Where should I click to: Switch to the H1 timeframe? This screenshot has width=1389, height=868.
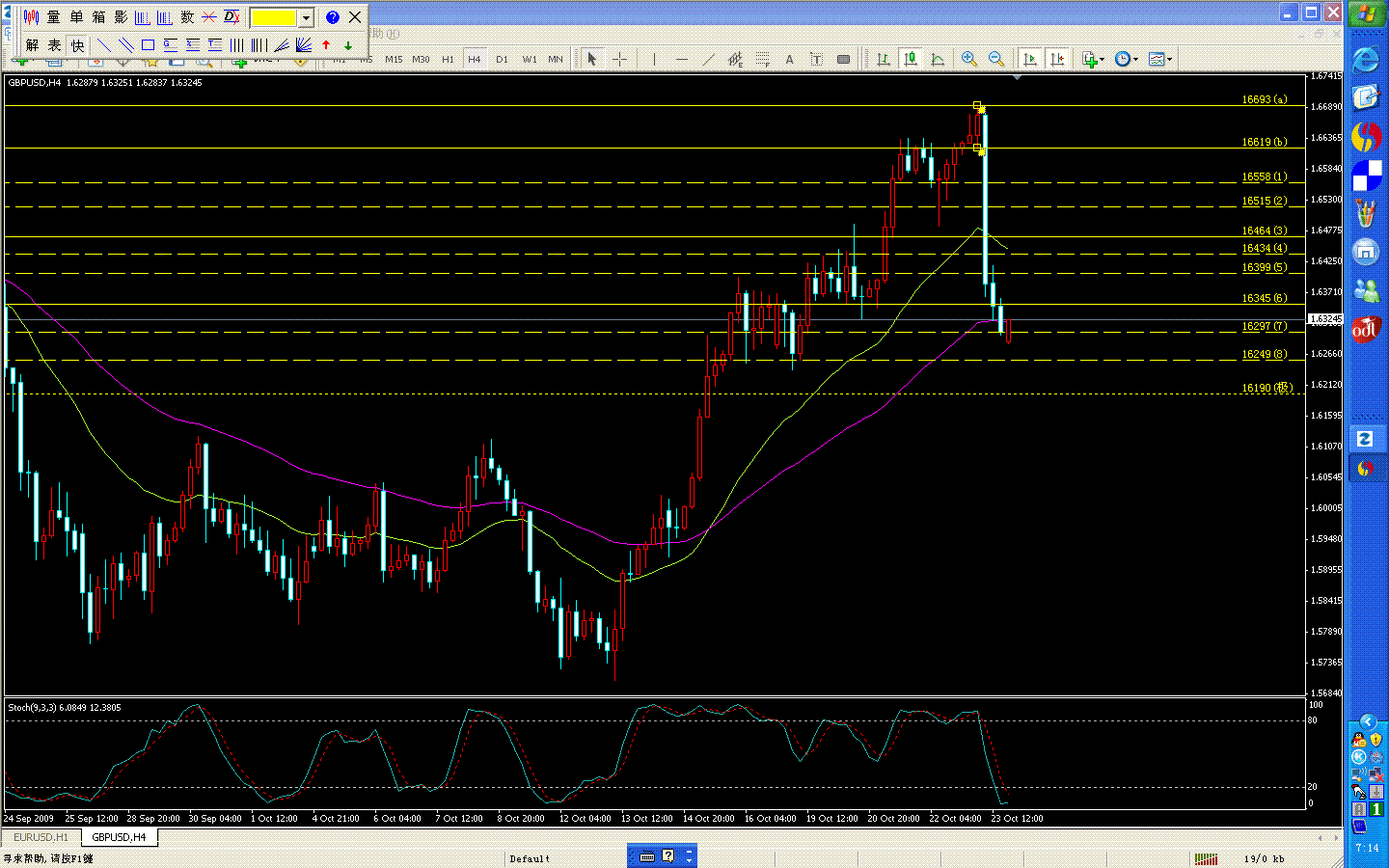[448, 60]
